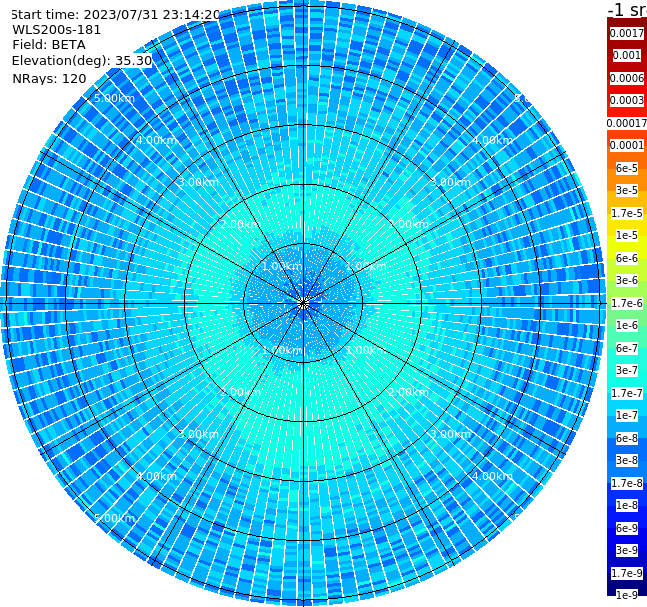Select the 1e-7 colorbar label
Viewport: 647px width, 607px height.
[627, 415]
